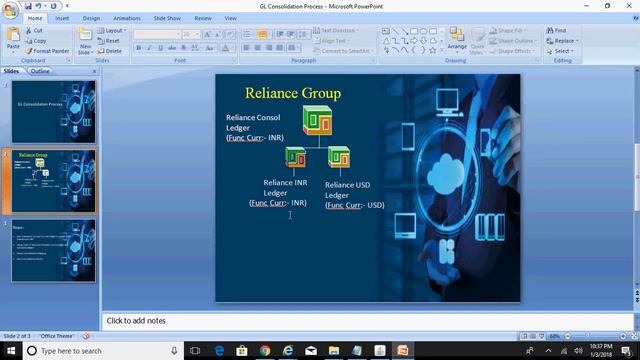Align text left in Paragraph group
The image size is (640, 360).
247,48
